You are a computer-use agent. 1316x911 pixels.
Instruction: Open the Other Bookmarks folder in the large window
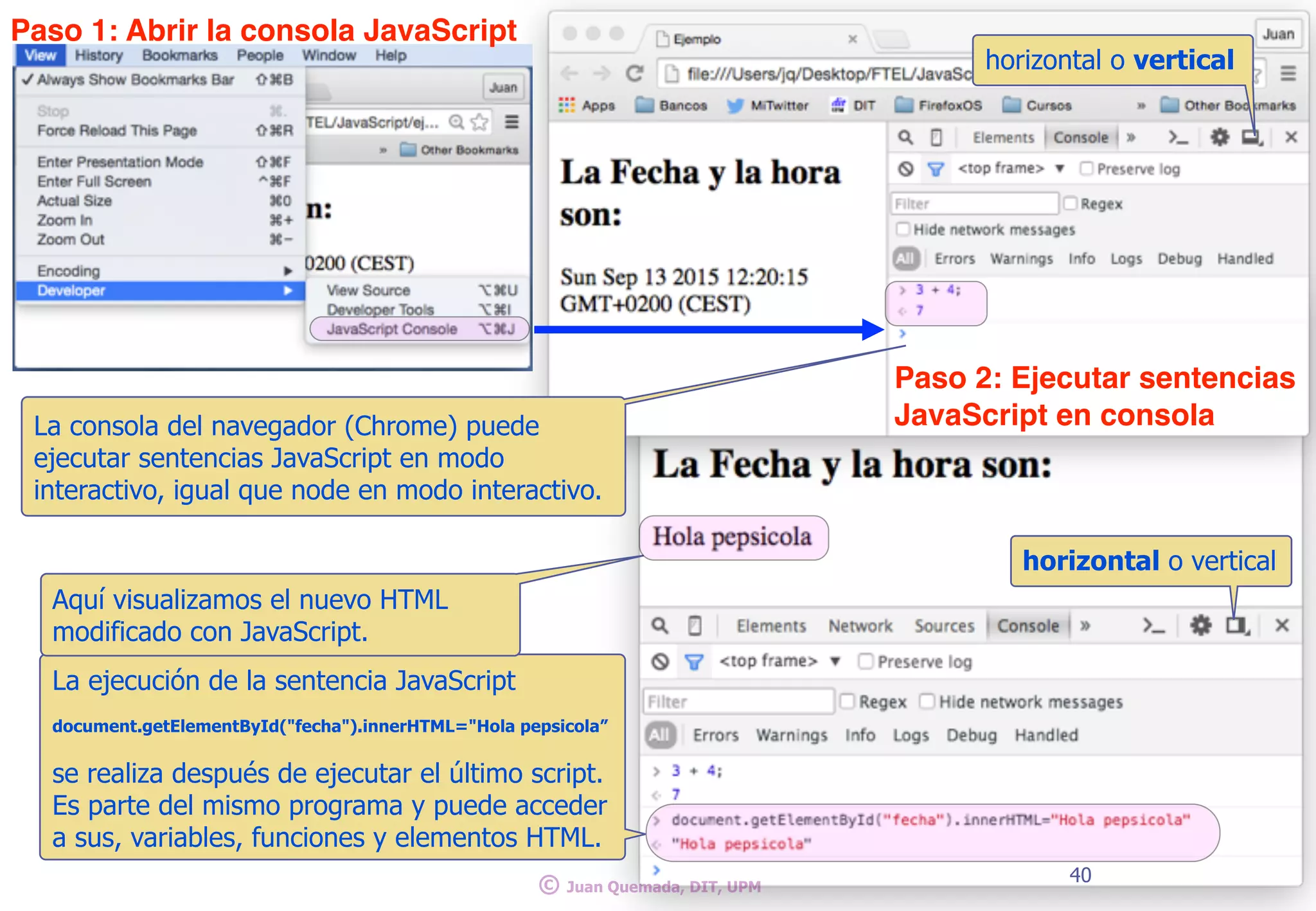pos(1228,105)
